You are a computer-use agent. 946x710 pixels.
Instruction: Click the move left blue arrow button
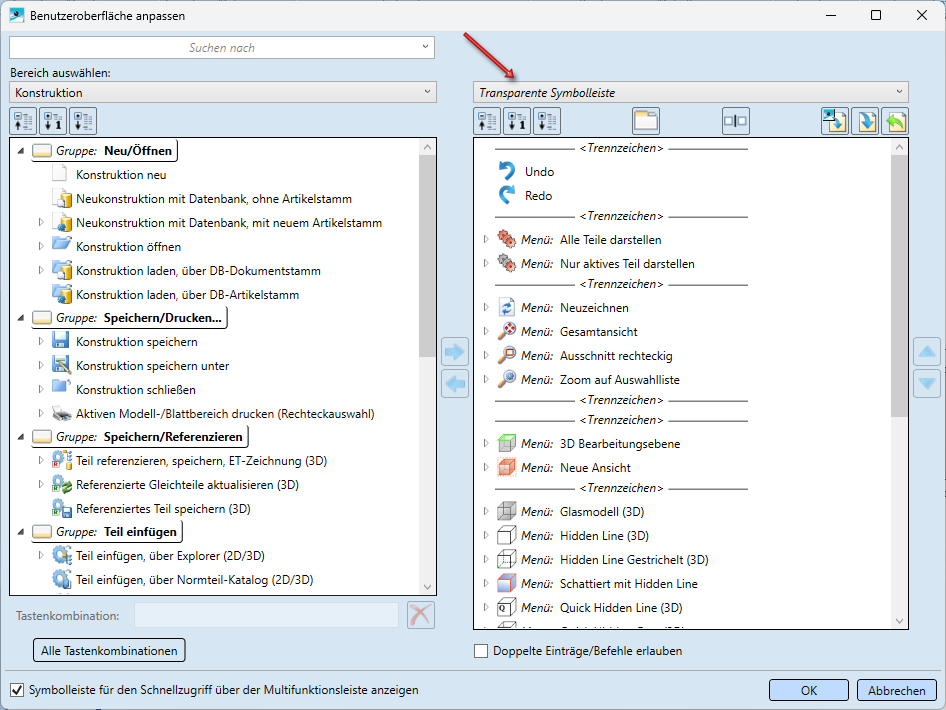tap(455, 384)
